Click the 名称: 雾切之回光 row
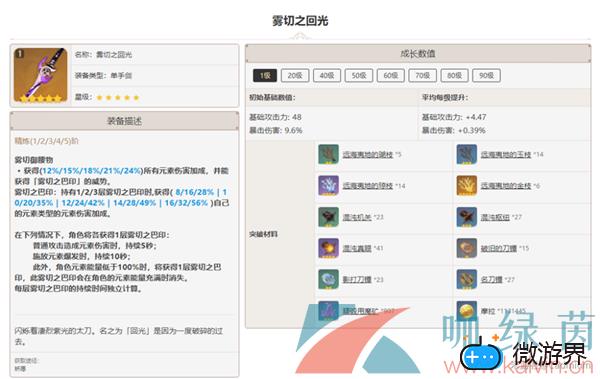This screenshot has width=600, height=379. (x=156, y=54)
